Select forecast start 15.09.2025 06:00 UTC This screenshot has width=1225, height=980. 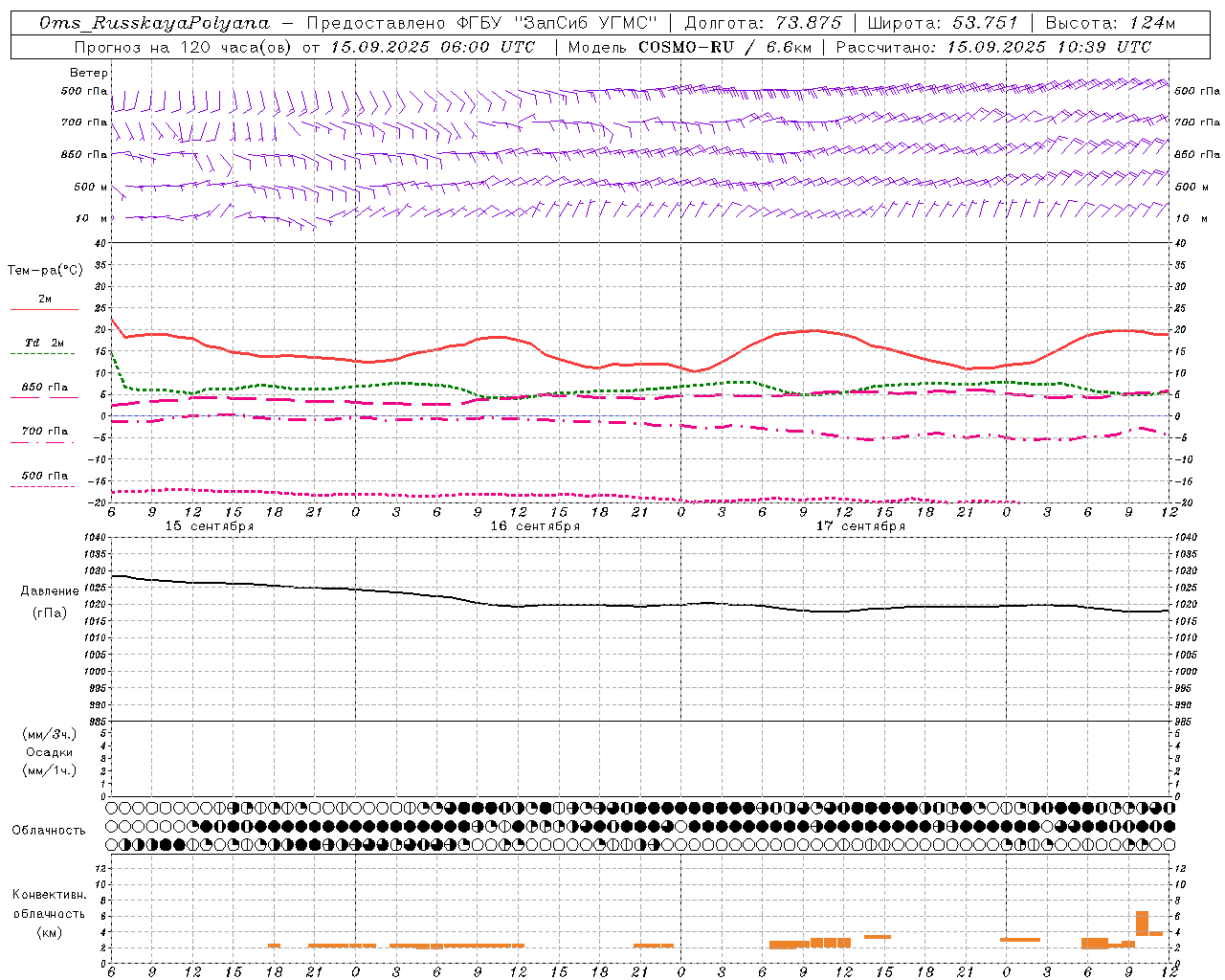click(433, 47)
